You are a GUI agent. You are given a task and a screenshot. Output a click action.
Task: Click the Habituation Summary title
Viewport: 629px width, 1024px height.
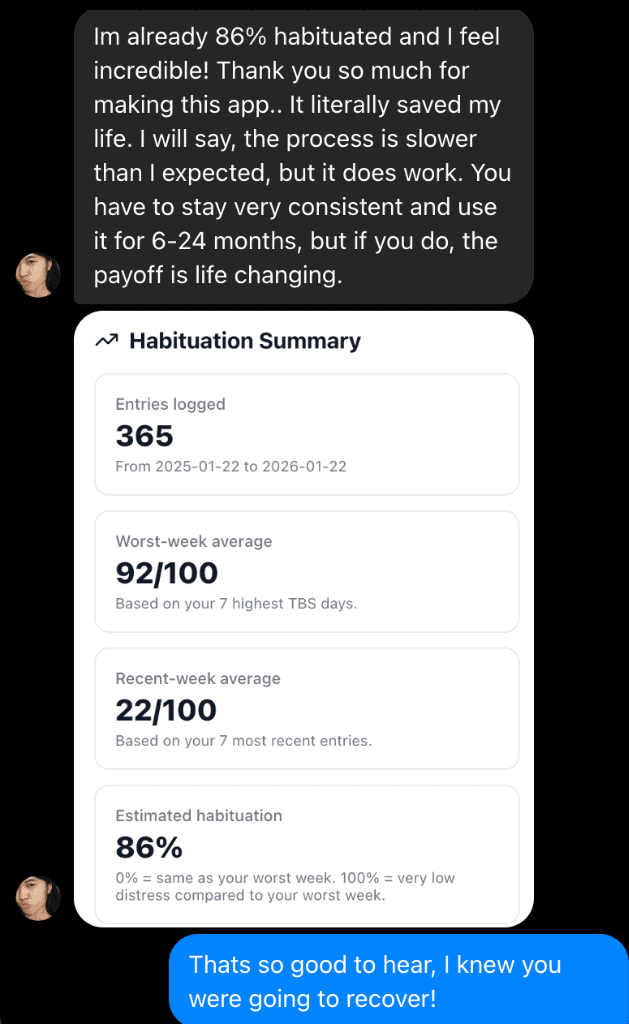point(245,341)
